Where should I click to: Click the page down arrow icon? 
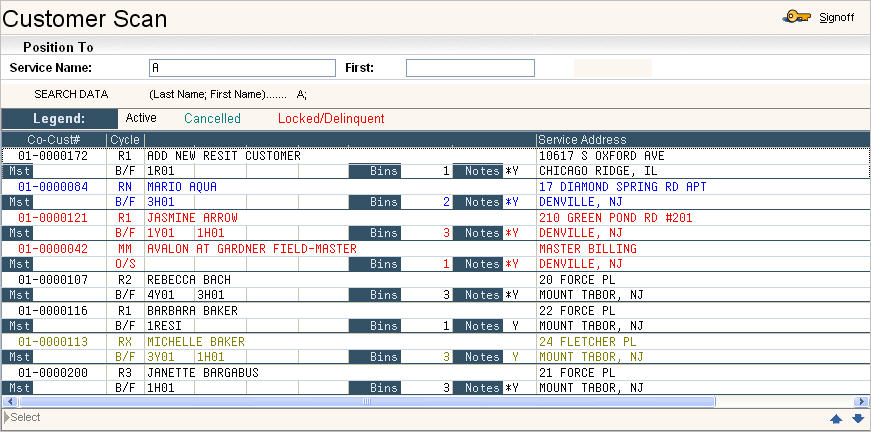858,418
